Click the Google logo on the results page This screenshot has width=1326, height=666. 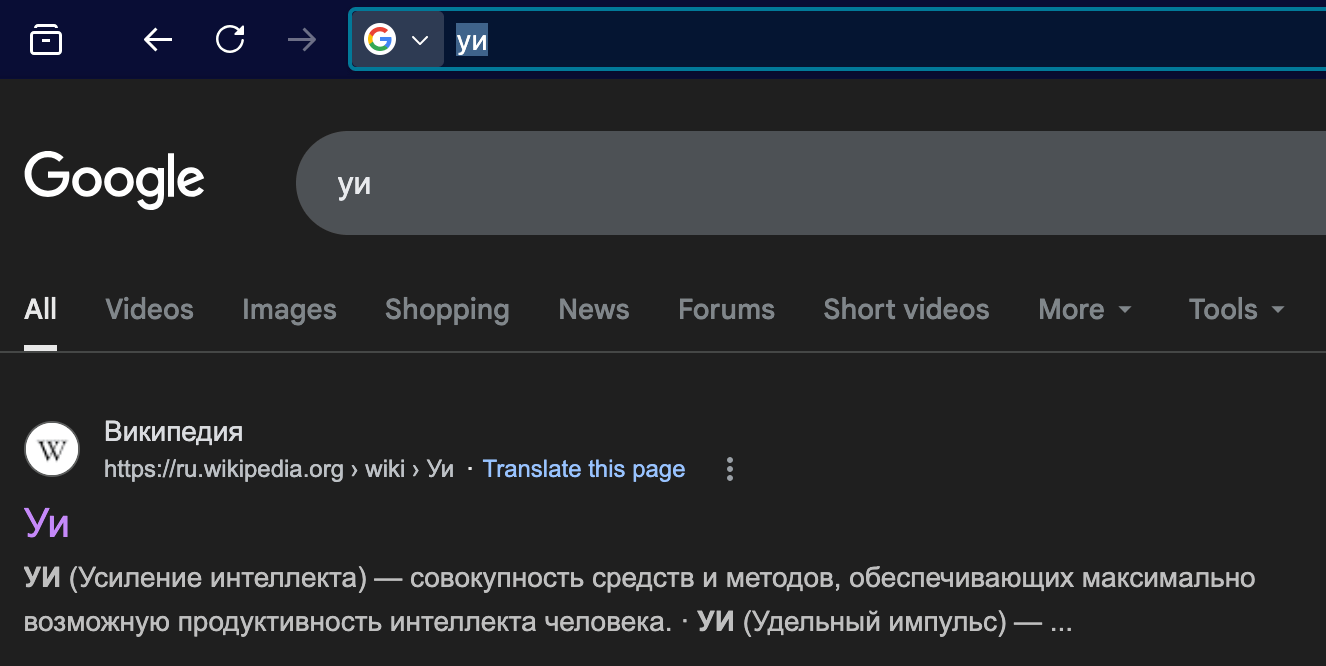pos(113,180)
